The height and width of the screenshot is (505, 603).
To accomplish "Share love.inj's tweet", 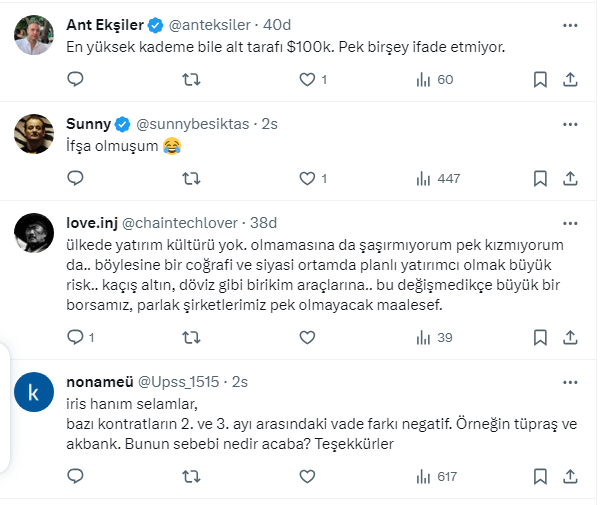I will coord(570,337).
